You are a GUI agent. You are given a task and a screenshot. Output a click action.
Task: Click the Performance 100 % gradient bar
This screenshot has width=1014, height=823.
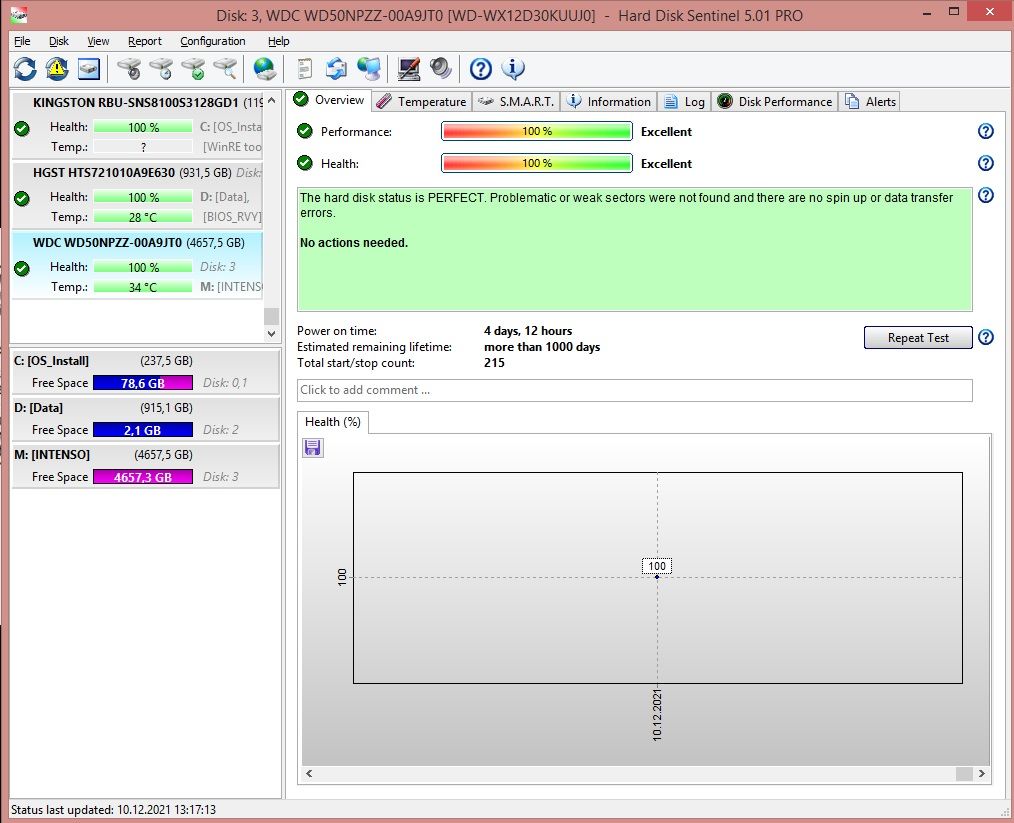pyautogui.click(x=537, y=131)
